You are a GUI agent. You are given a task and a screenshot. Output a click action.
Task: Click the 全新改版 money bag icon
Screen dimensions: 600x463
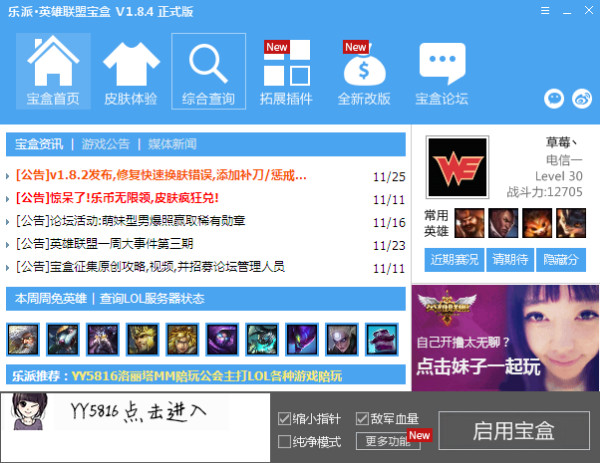coord(364,70)
